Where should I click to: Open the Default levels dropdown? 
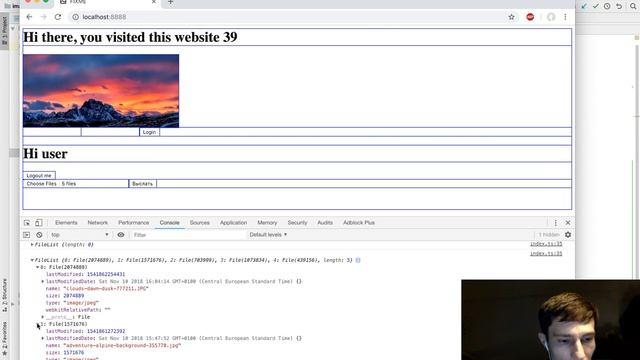tap(268, 235)
